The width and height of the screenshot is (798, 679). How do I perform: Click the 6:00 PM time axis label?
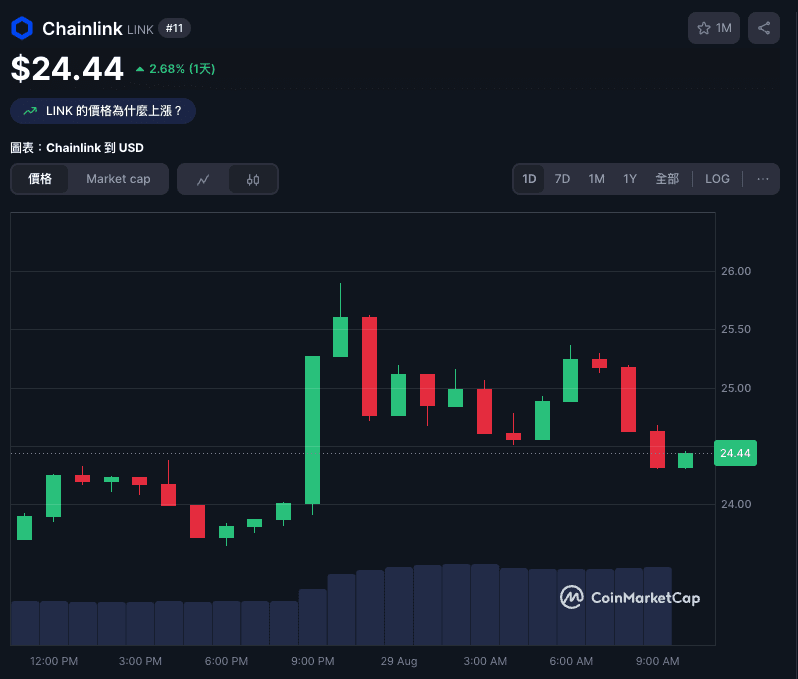pos(226,661)
